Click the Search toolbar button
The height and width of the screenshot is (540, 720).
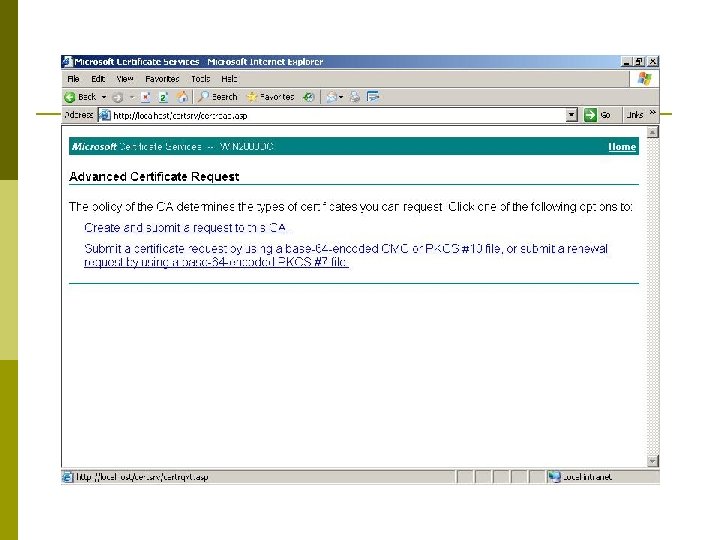218,97
